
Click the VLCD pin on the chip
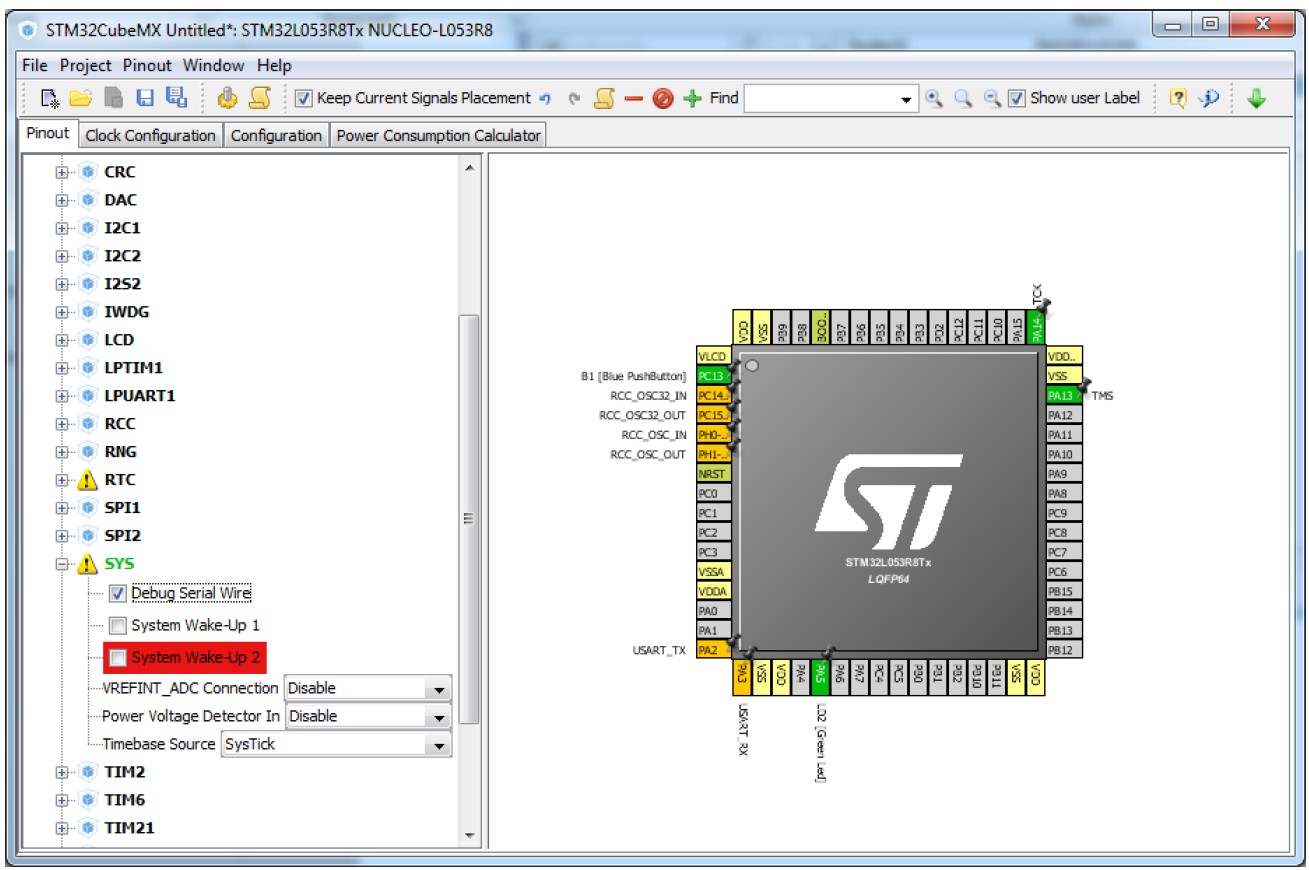point(713,356)
